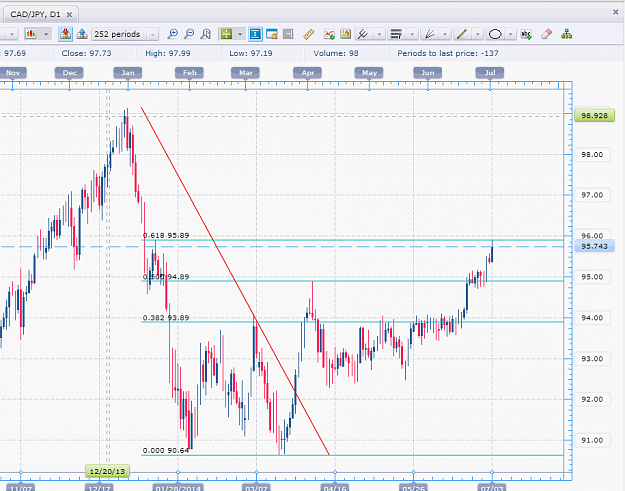Select the green trend line tool
Viewport: 625px width, 491px height.
[x=462, y=34]
